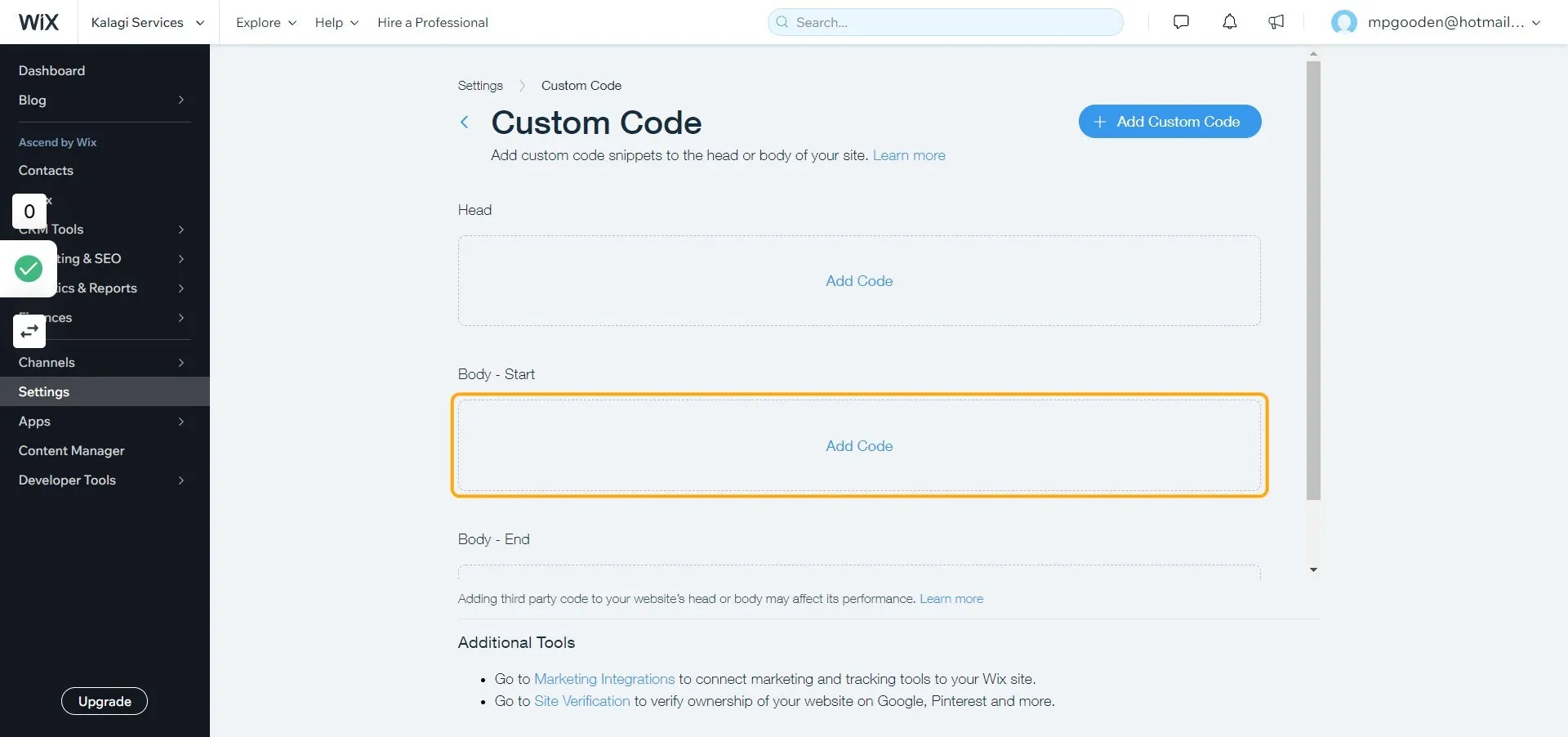
Task: Click the green checkmark overlay icon
Action: 29,268
